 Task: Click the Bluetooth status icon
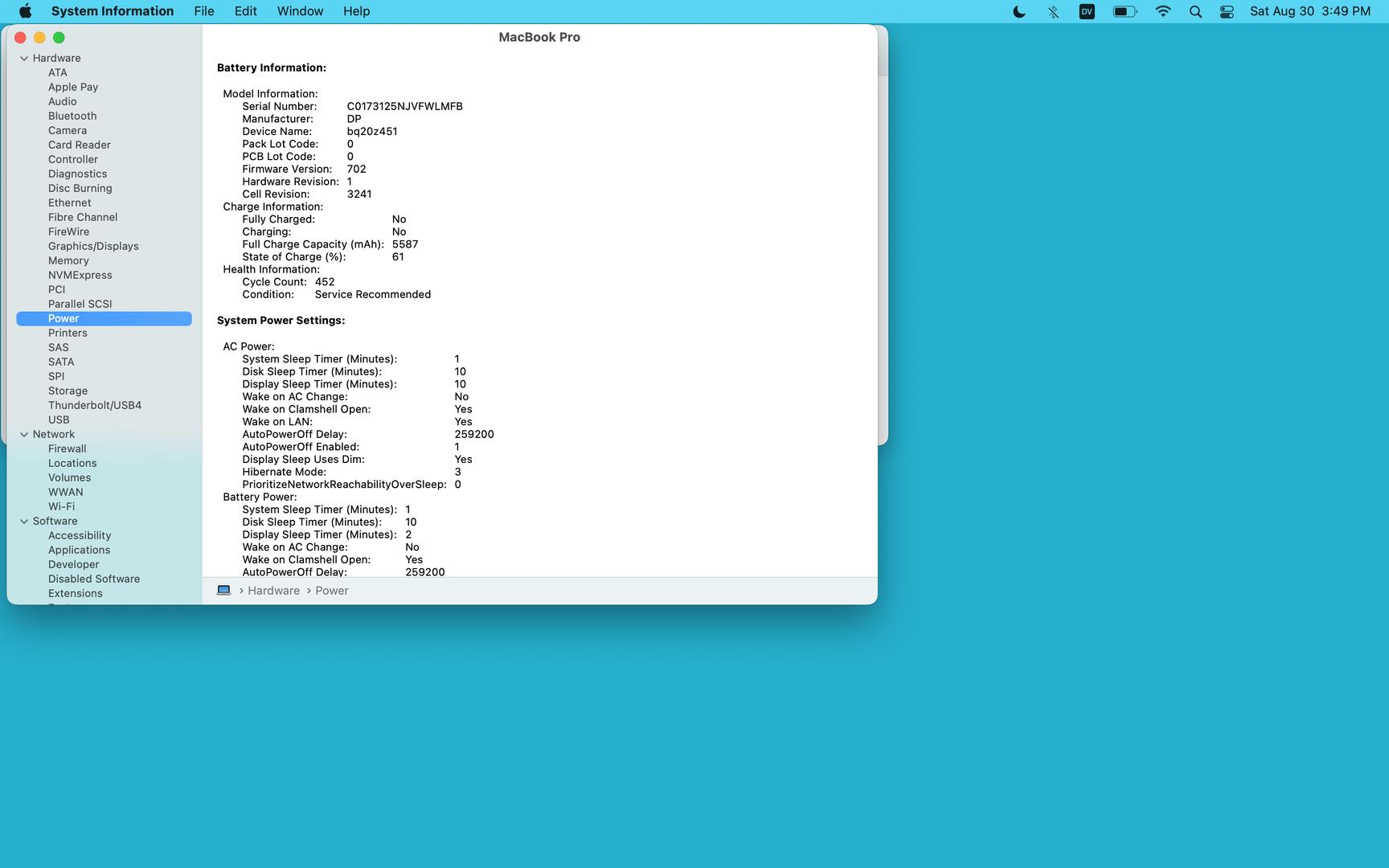pos(1053,11)
